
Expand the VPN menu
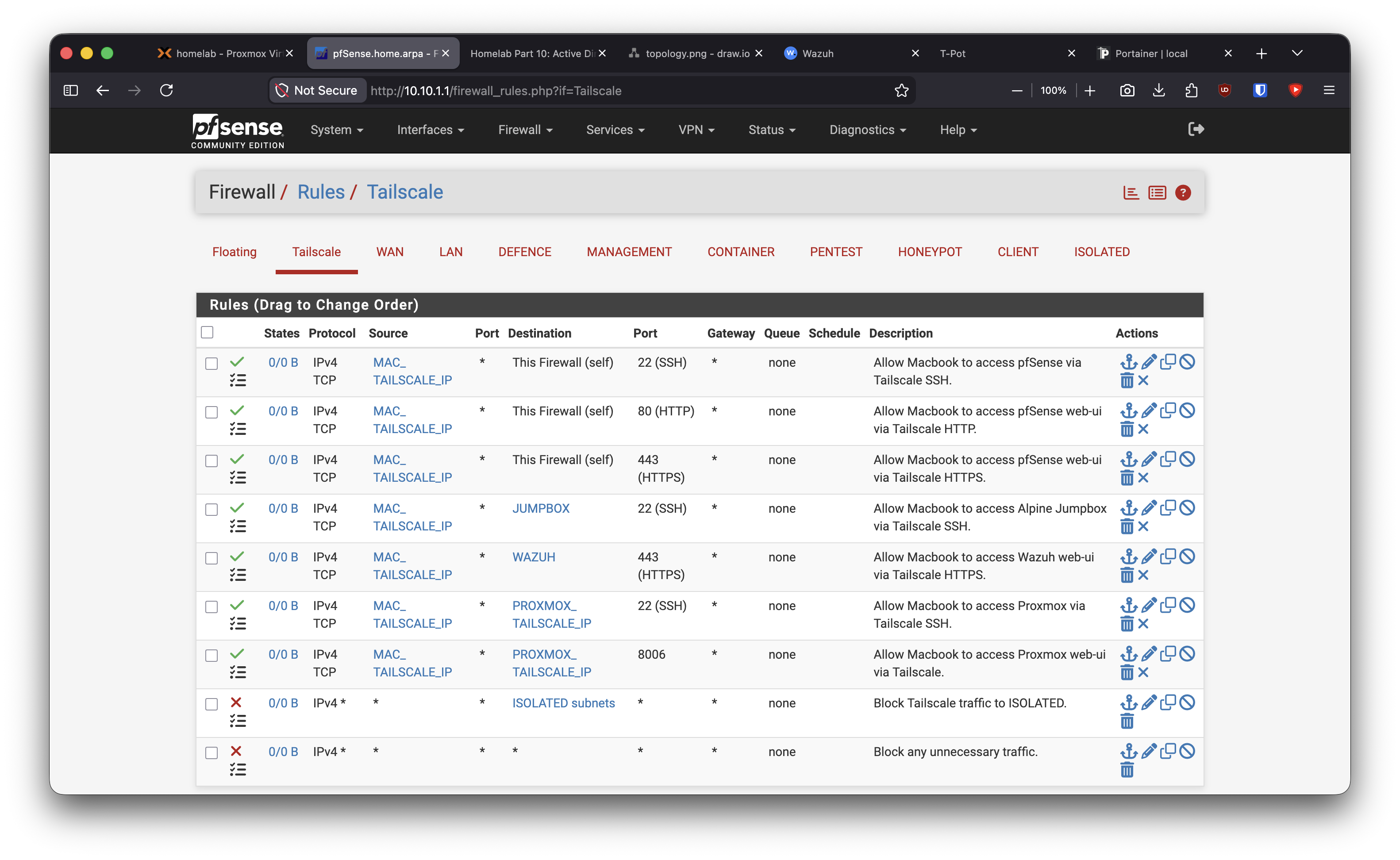click(696, 130)
